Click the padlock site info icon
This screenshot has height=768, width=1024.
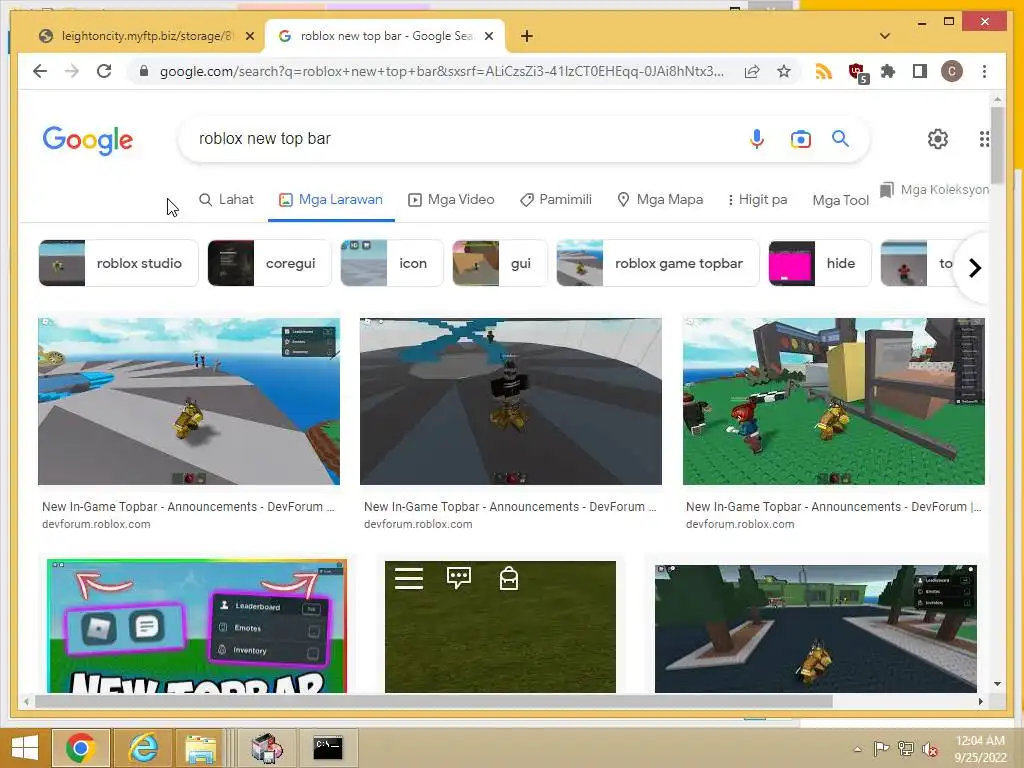coord(144,71)
